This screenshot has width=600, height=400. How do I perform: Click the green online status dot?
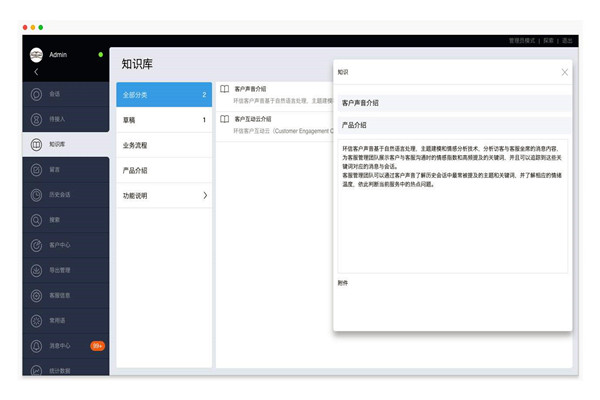point(101,54)
